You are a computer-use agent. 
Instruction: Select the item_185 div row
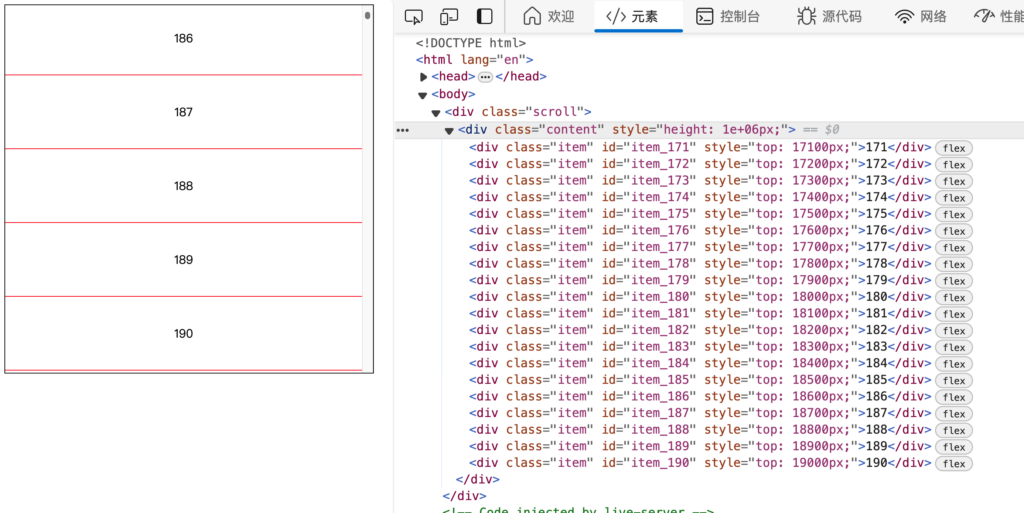(x=700, y=380)
